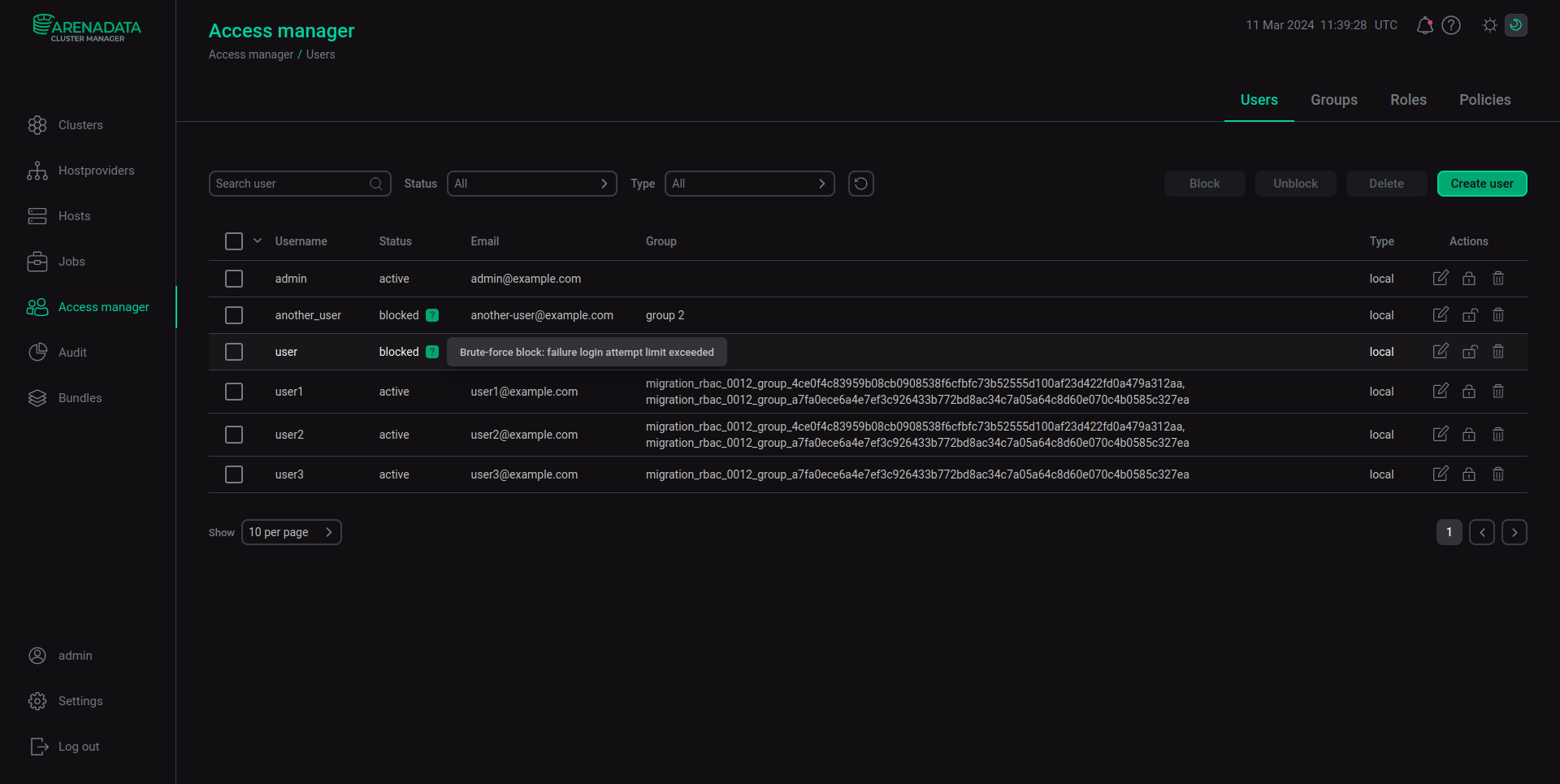Open the Settings gear icon in sidebar
1560x784 pixels.
pyautogui.click(x=37, y=701)
